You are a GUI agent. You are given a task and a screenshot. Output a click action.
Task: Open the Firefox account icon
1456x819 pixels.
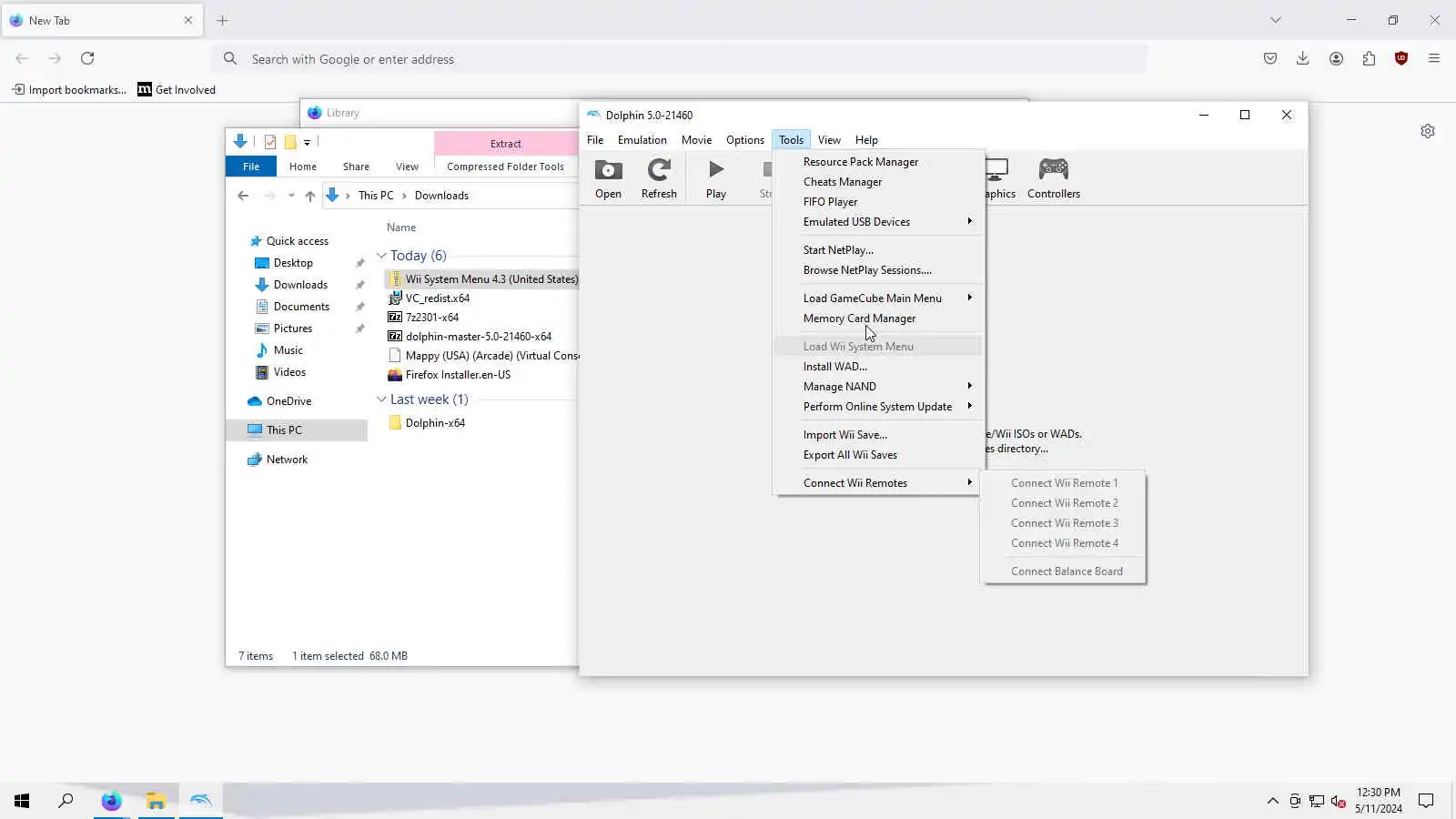(x=1336, y=58)
